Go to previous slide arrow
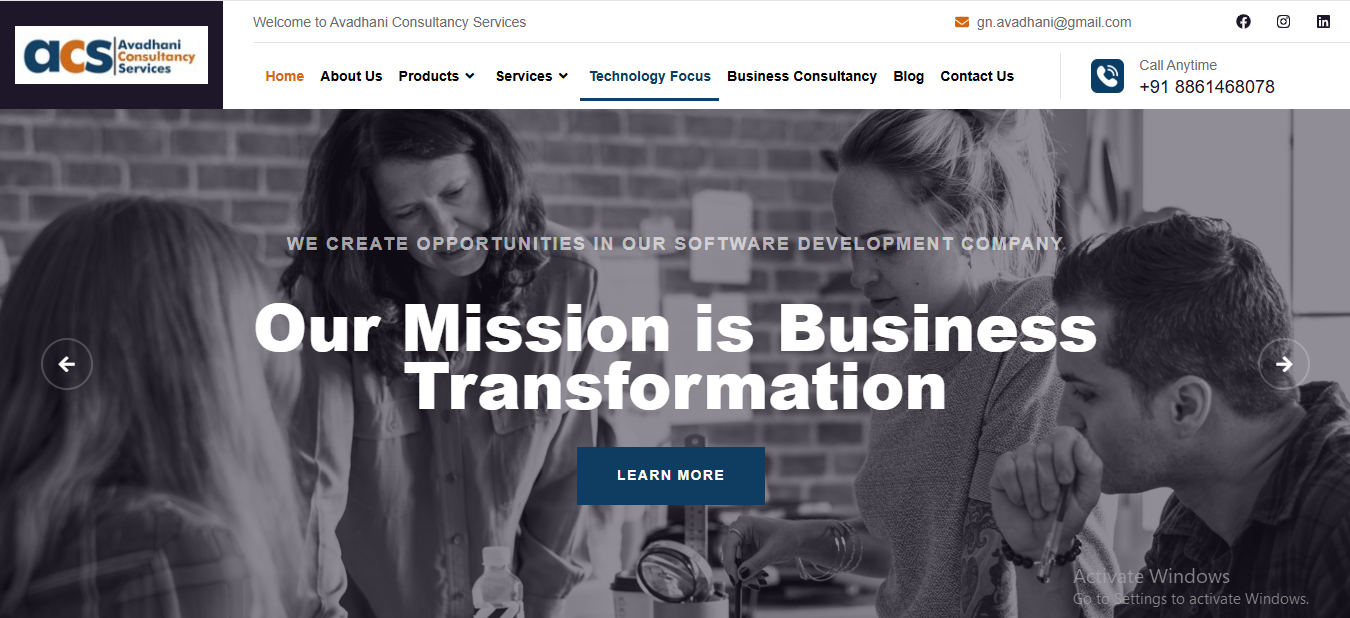 click(67, 364)
